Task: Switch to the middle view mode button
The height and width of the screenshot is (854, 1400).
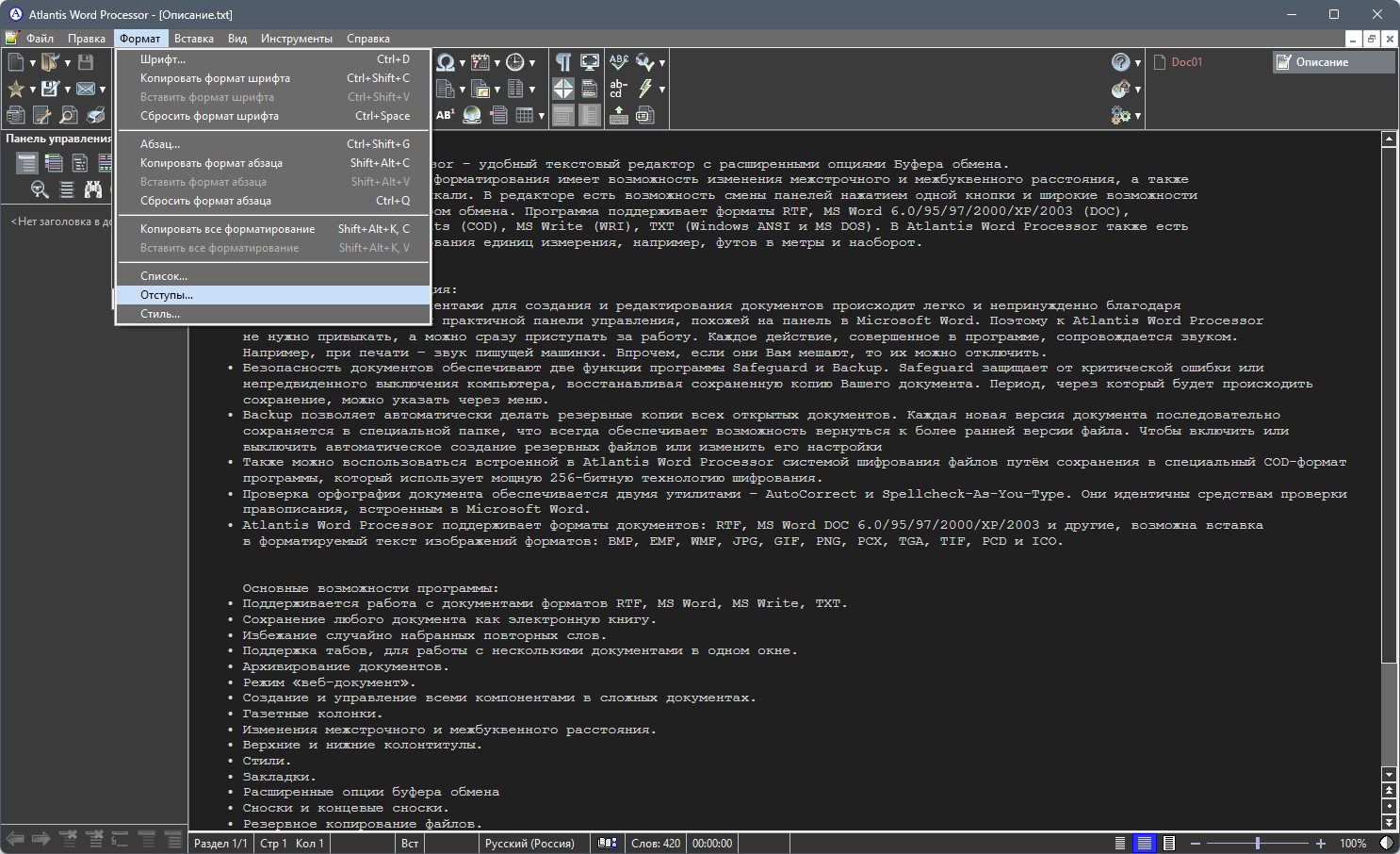Action: point(1144,843)
